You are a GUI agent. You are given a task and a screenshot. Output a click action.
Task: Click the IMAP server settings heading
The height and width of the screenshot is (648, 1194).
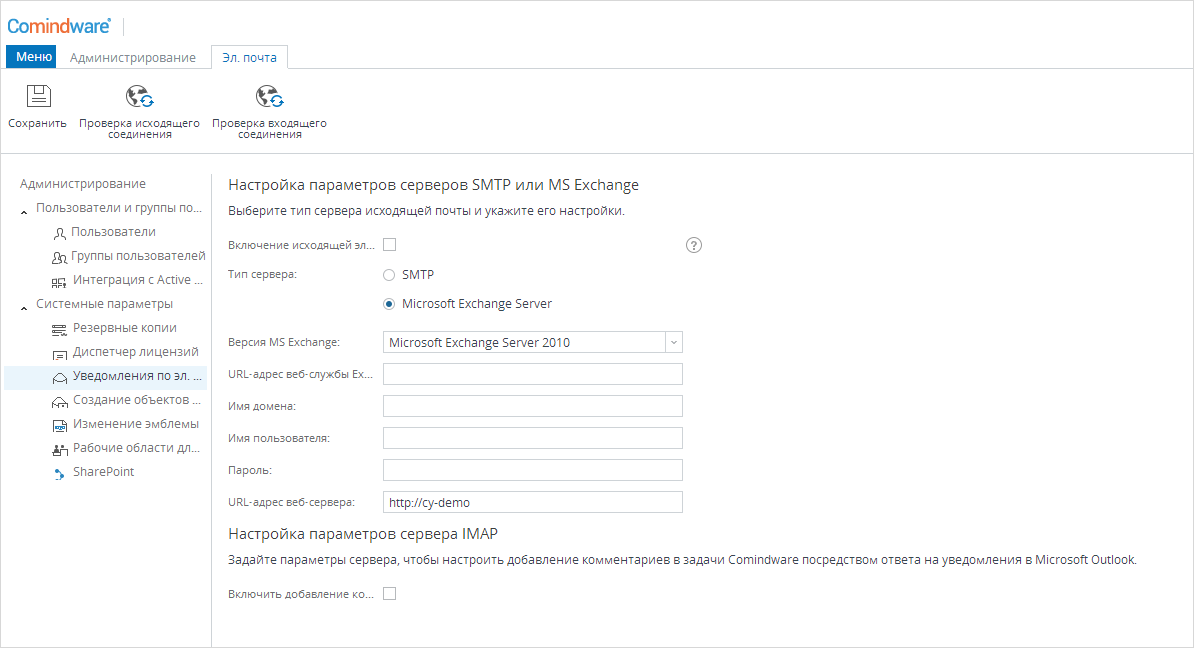(x=362, y=534)
